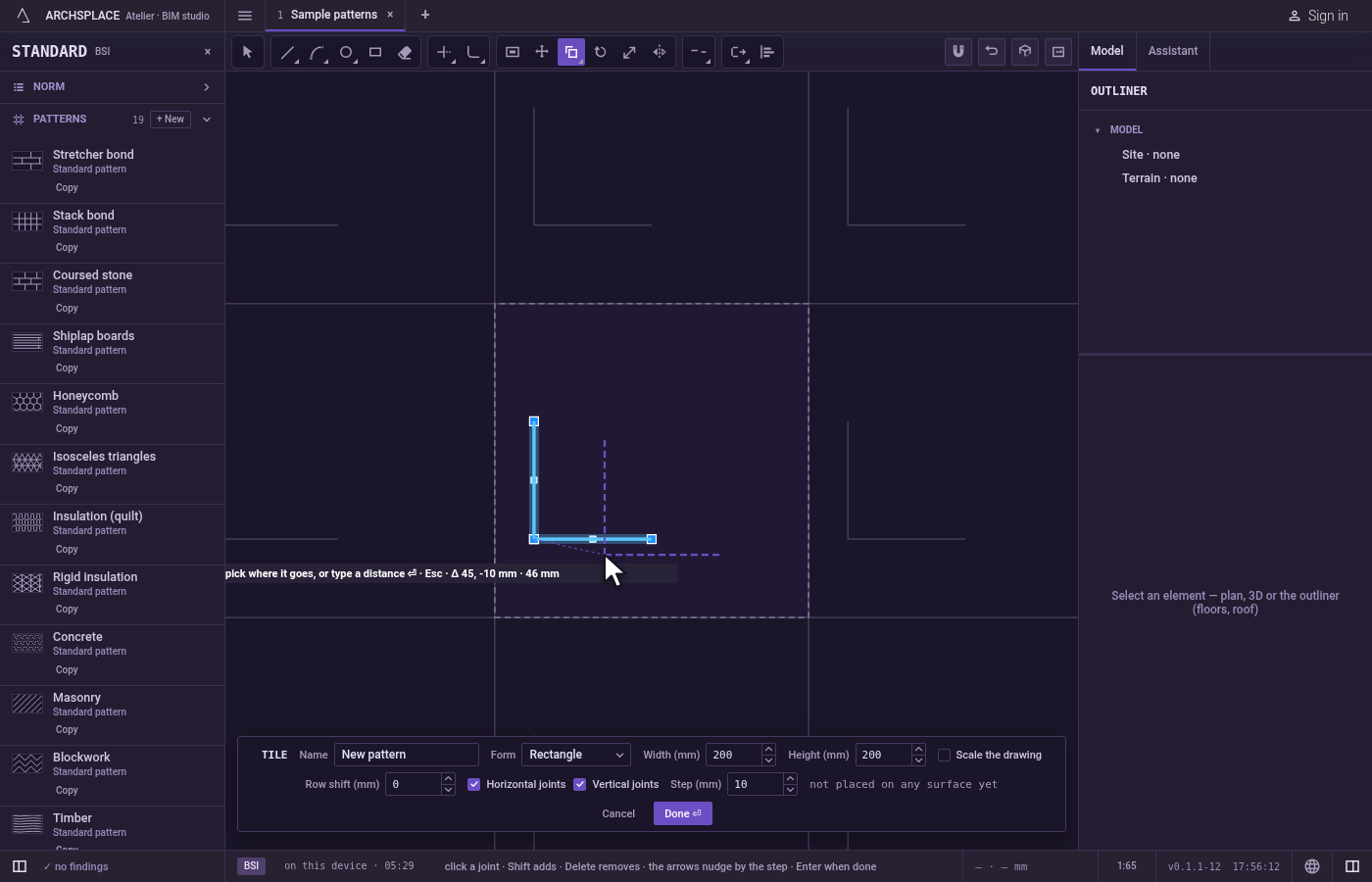This screenshot has width=1372, height=882.
Task: Toggle the Vertical joints checkbox
Action: [580, 784]
